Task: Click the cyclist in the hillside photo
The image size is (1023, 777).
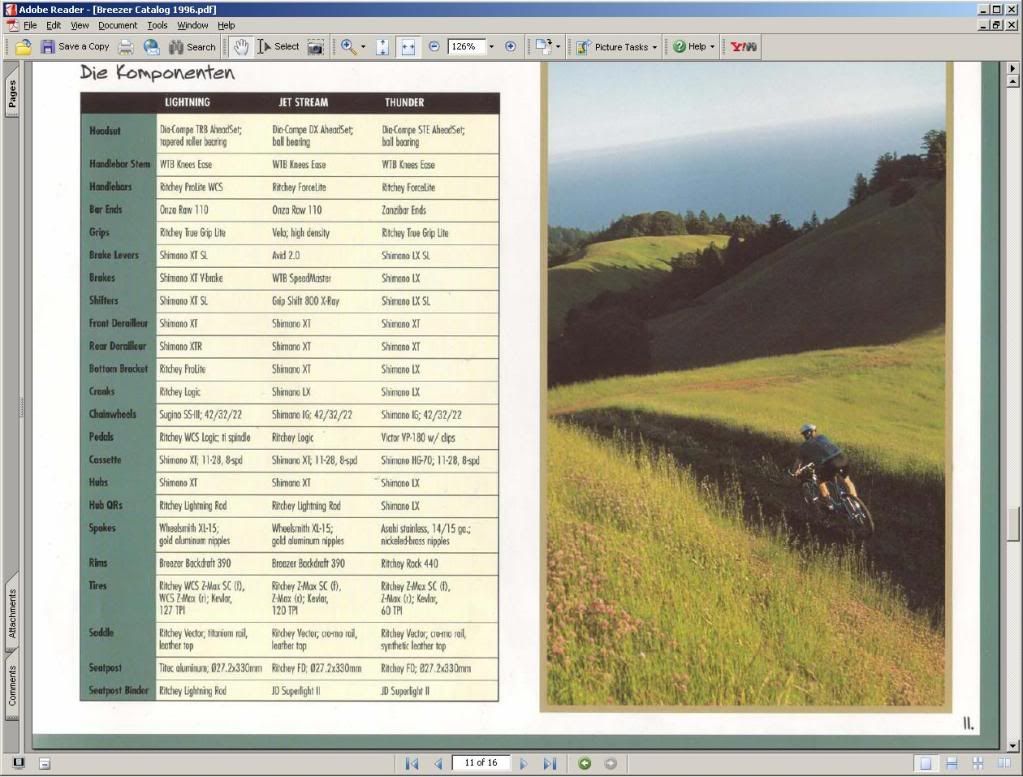Action: pos(832,480)
